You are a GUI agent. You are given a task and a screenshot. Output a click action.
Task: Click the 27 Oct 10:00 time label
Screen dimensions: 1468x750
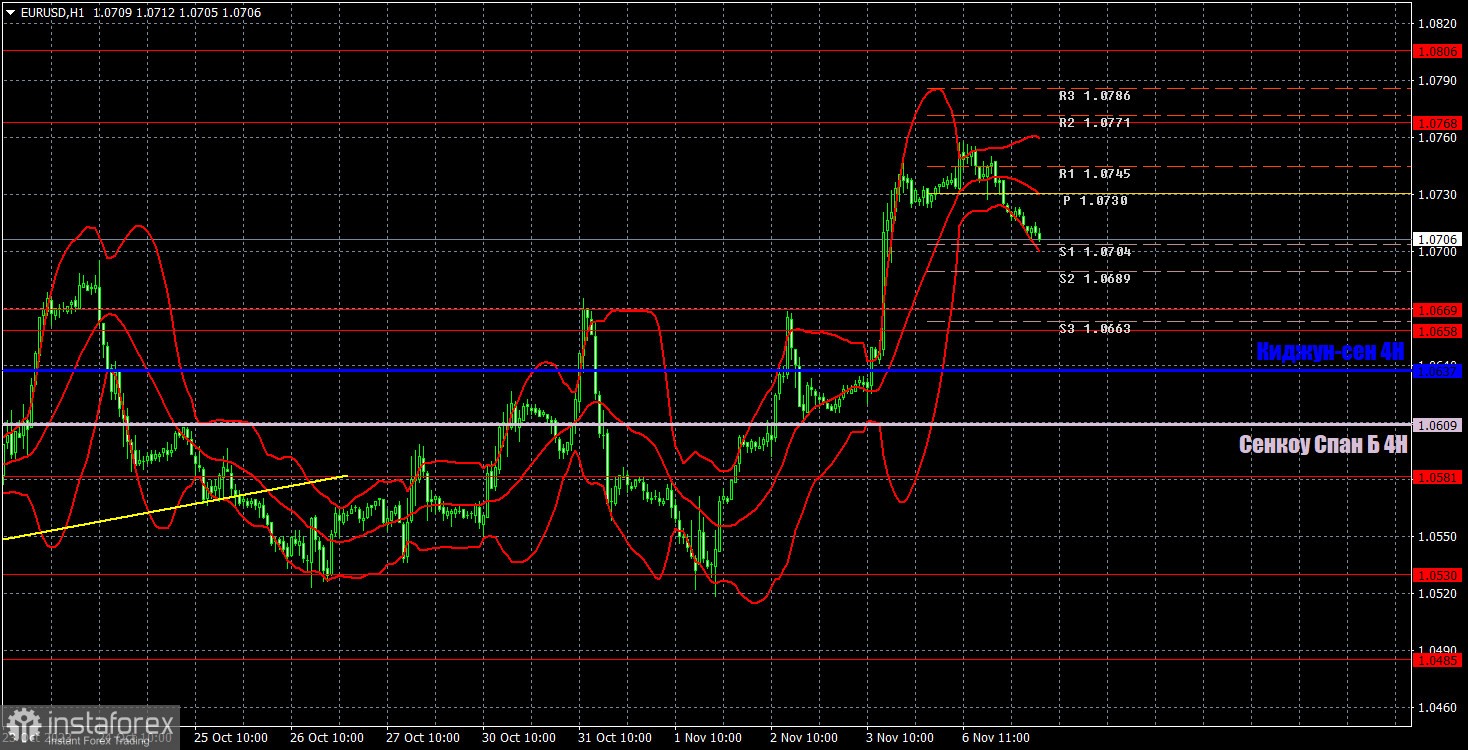coord(423,738)
